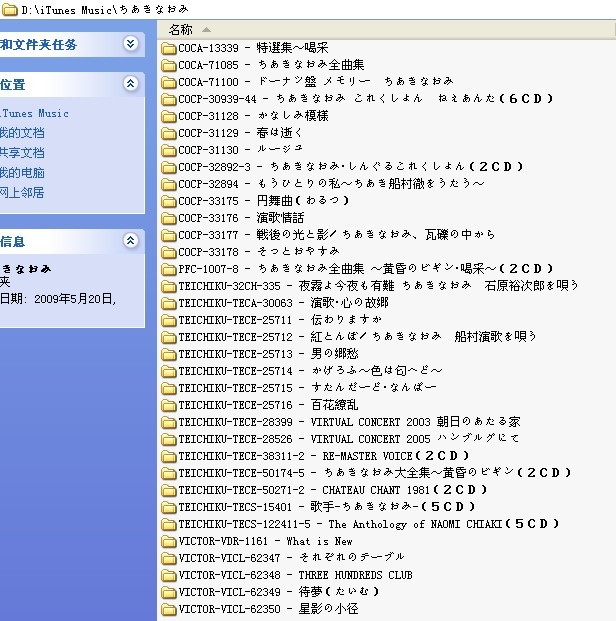Select CHATEAU CHANT 1981 folder name
616x621 pixels.
pos(333,490)
